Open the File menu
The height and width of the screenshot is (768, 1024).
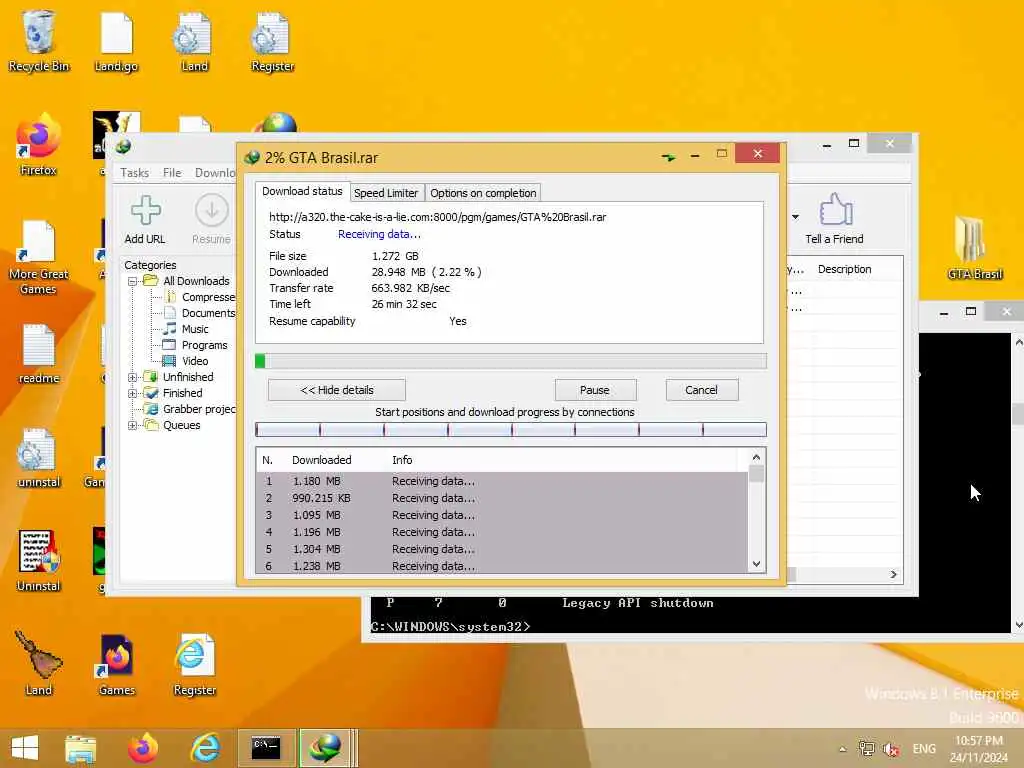pyautogui.click(x=172, y=173)
